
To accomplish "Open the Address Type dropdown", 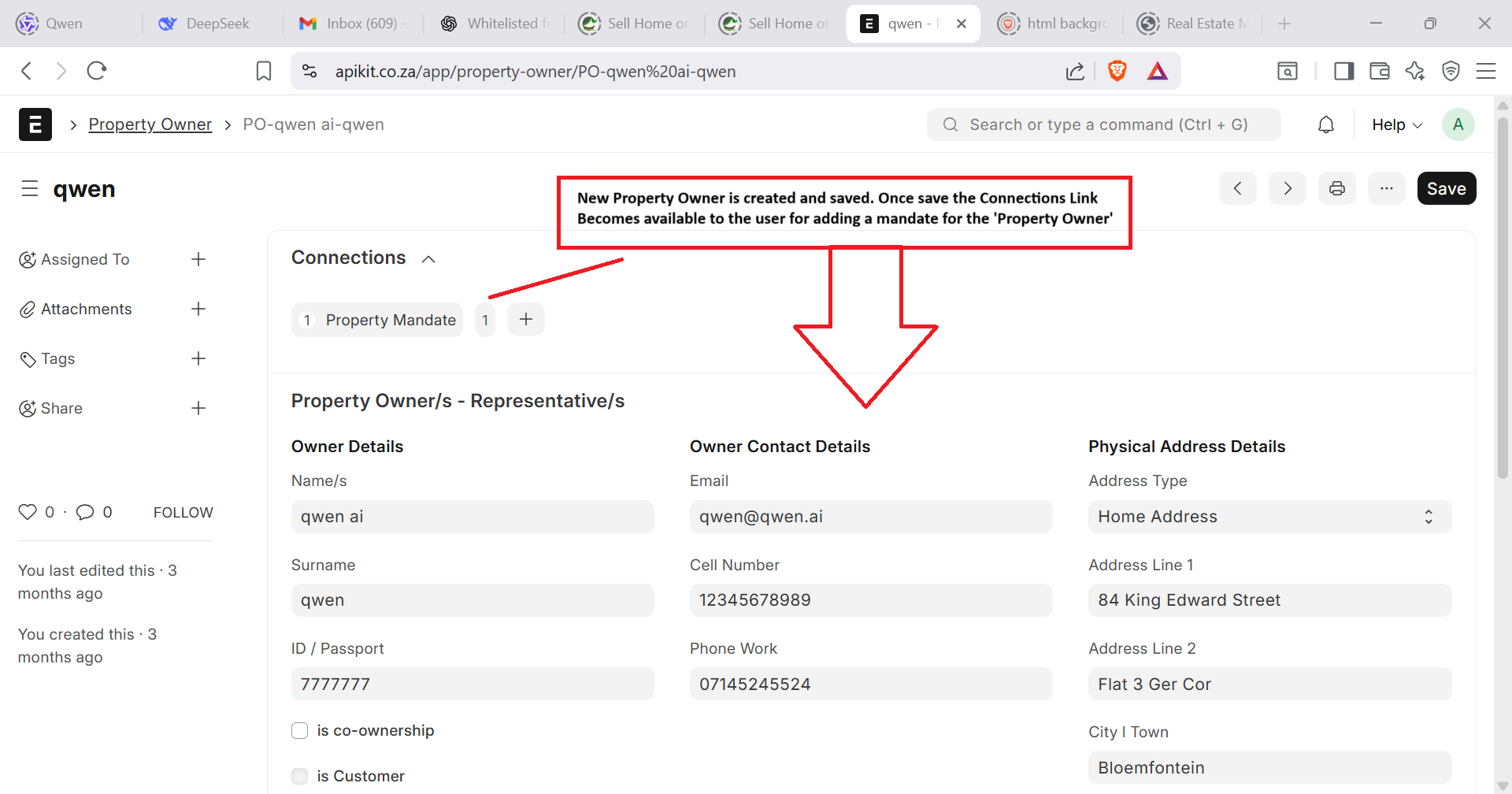I will (1269, 517).
